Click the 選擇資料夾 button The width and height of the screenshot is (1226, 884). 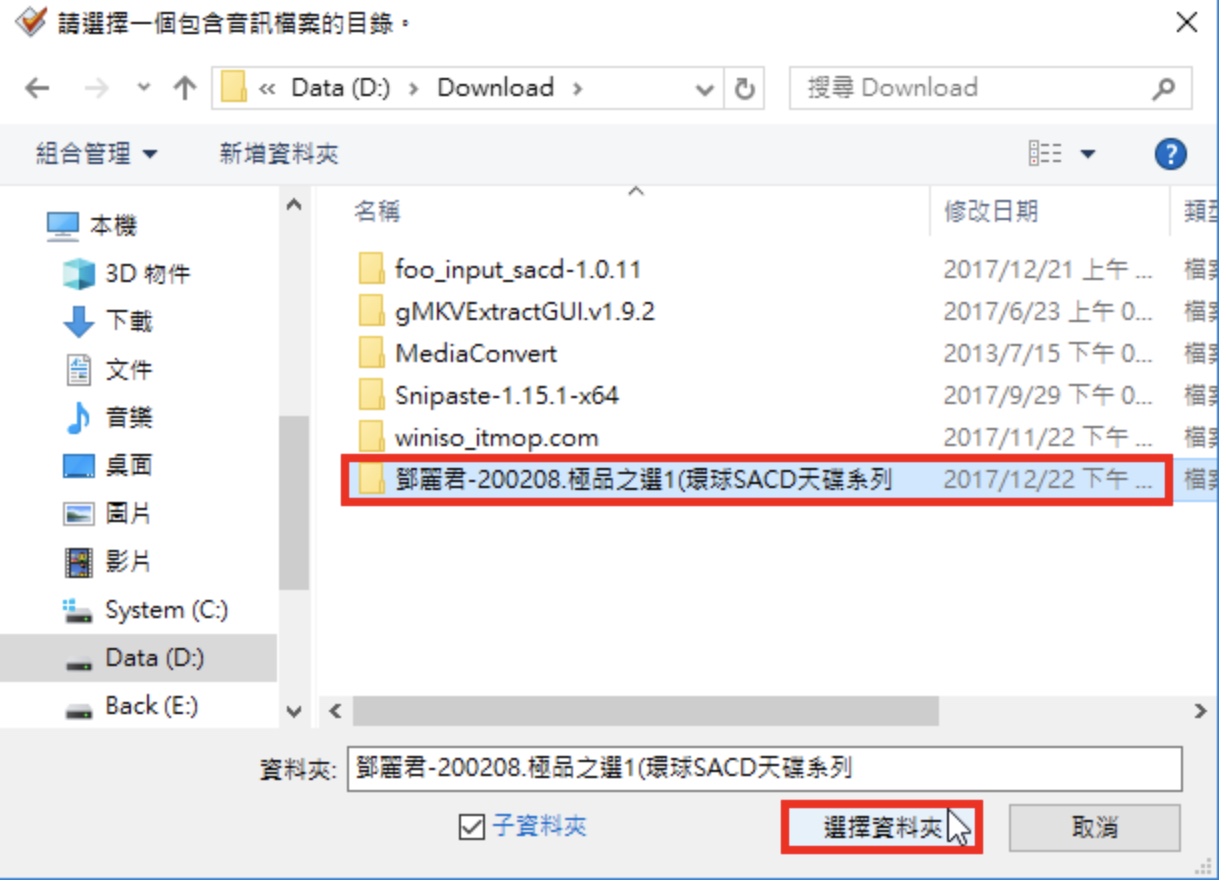tap(881, 827)
